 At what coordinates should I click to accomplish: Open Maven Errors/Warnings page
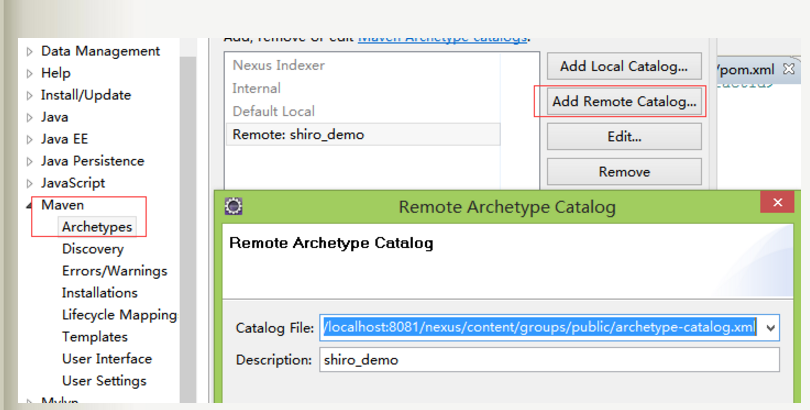point(115,271)
